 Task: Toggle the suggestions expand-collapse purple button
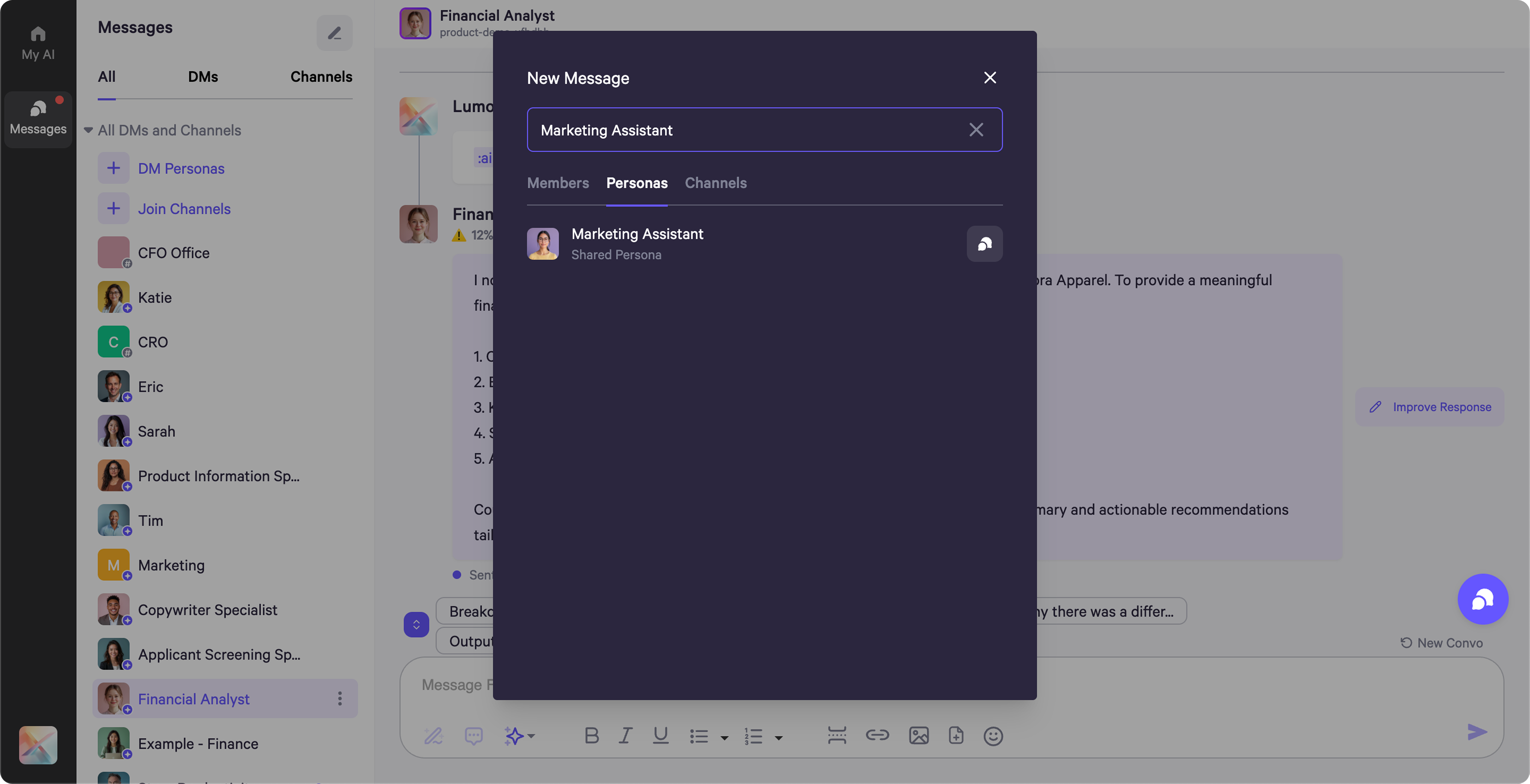coord(416,625)
